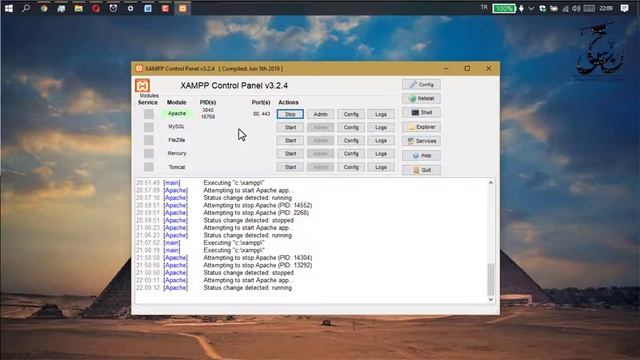The height and width of the screenshot is (360, 640).
Task: Click the taskbar search magnifier
Action: [26, 8]
